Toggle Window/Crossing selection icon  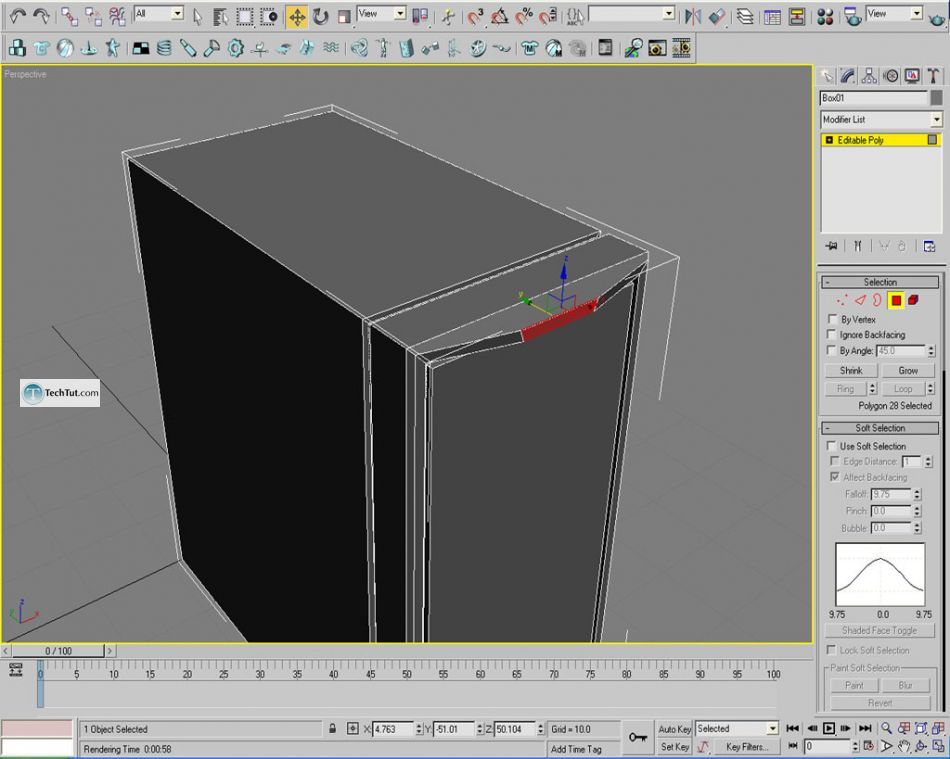(x=268, y=17)
